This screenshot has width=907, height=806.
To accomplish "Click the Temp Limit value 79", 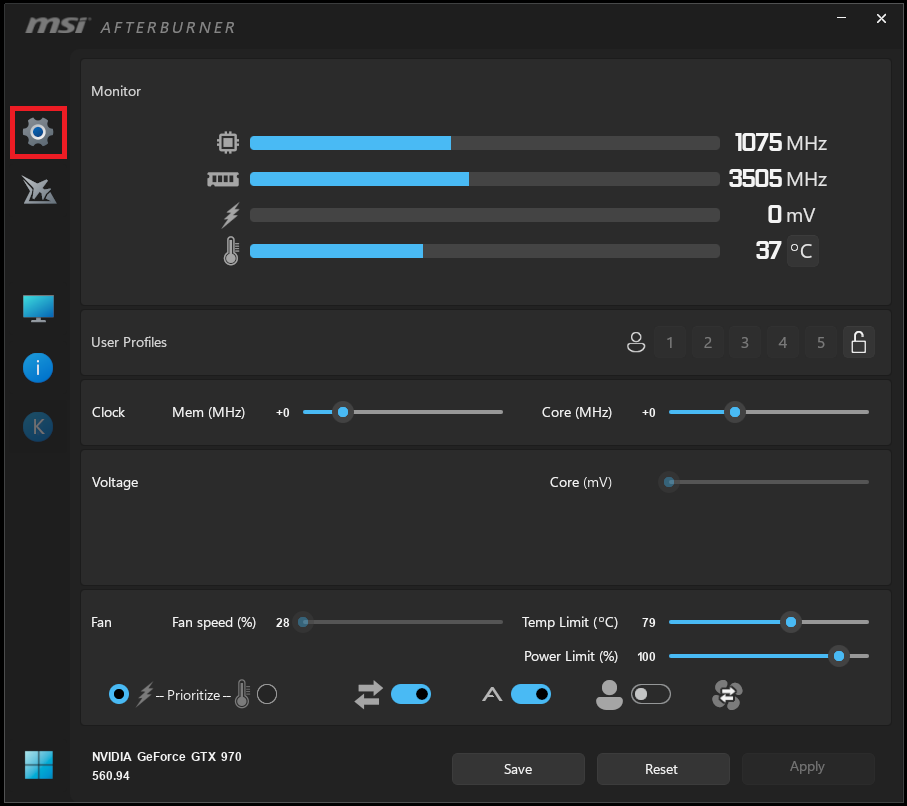I will [648, 623].
